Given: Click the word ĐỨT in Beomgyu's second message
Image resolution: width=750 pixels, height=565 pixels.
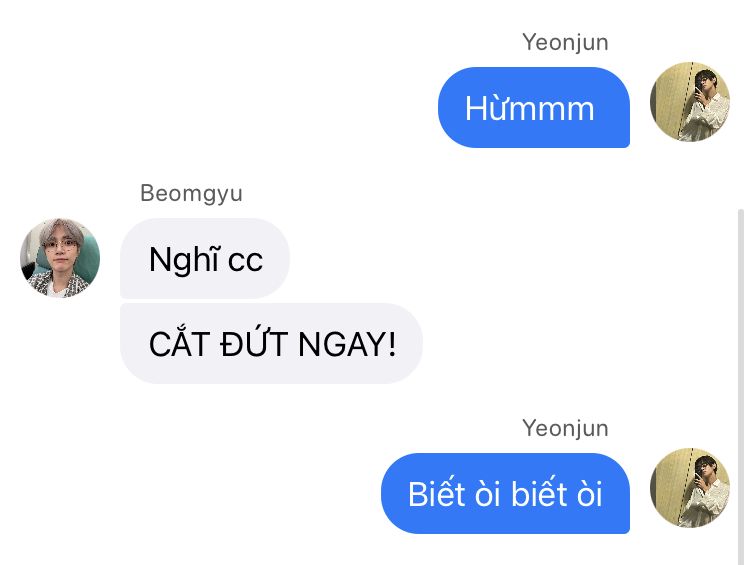Looking at the screenshot, I should click(x=254, y=342).
